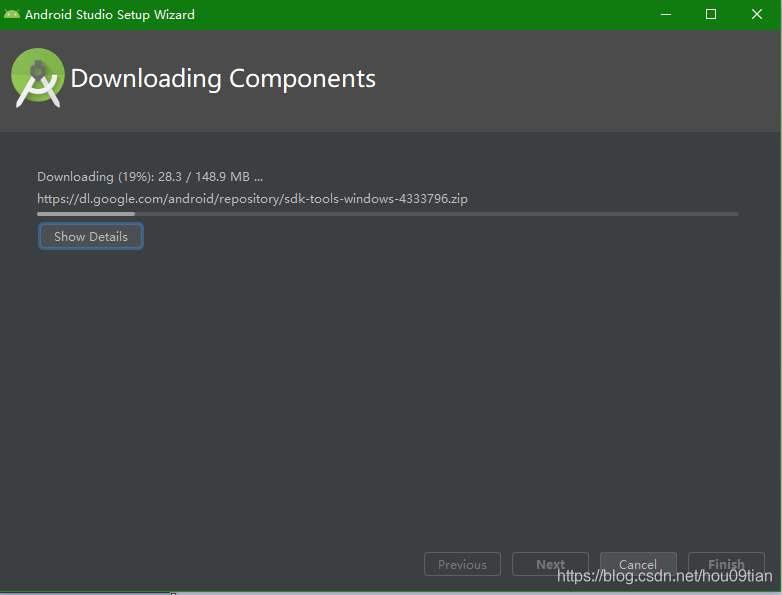The height and width of the screenshot is (595, 782).
Task: Click the Android Studio logo icon
Action: (38, 78)
